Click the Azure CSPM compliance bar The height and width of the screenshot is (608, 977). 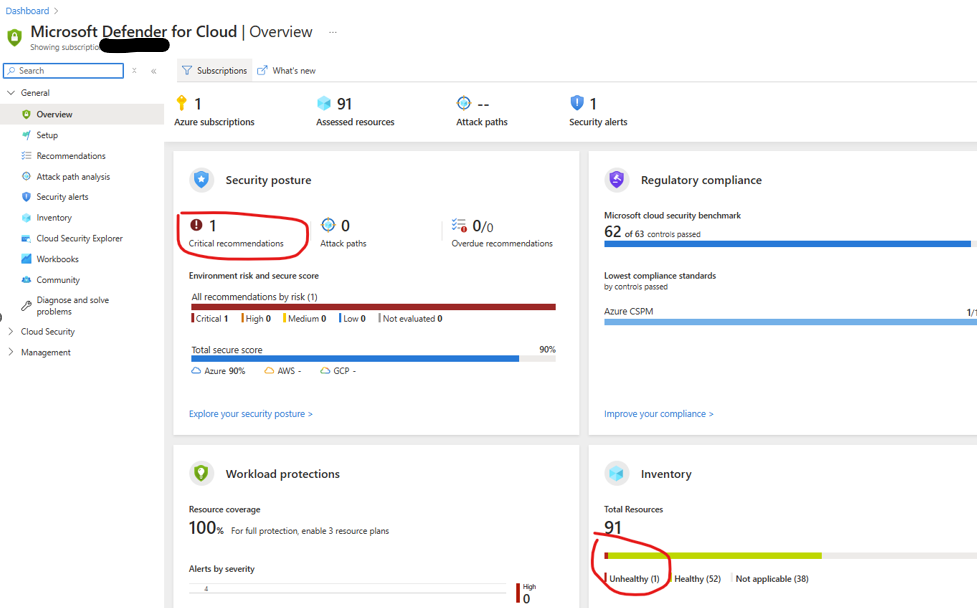tap(790, 322)
